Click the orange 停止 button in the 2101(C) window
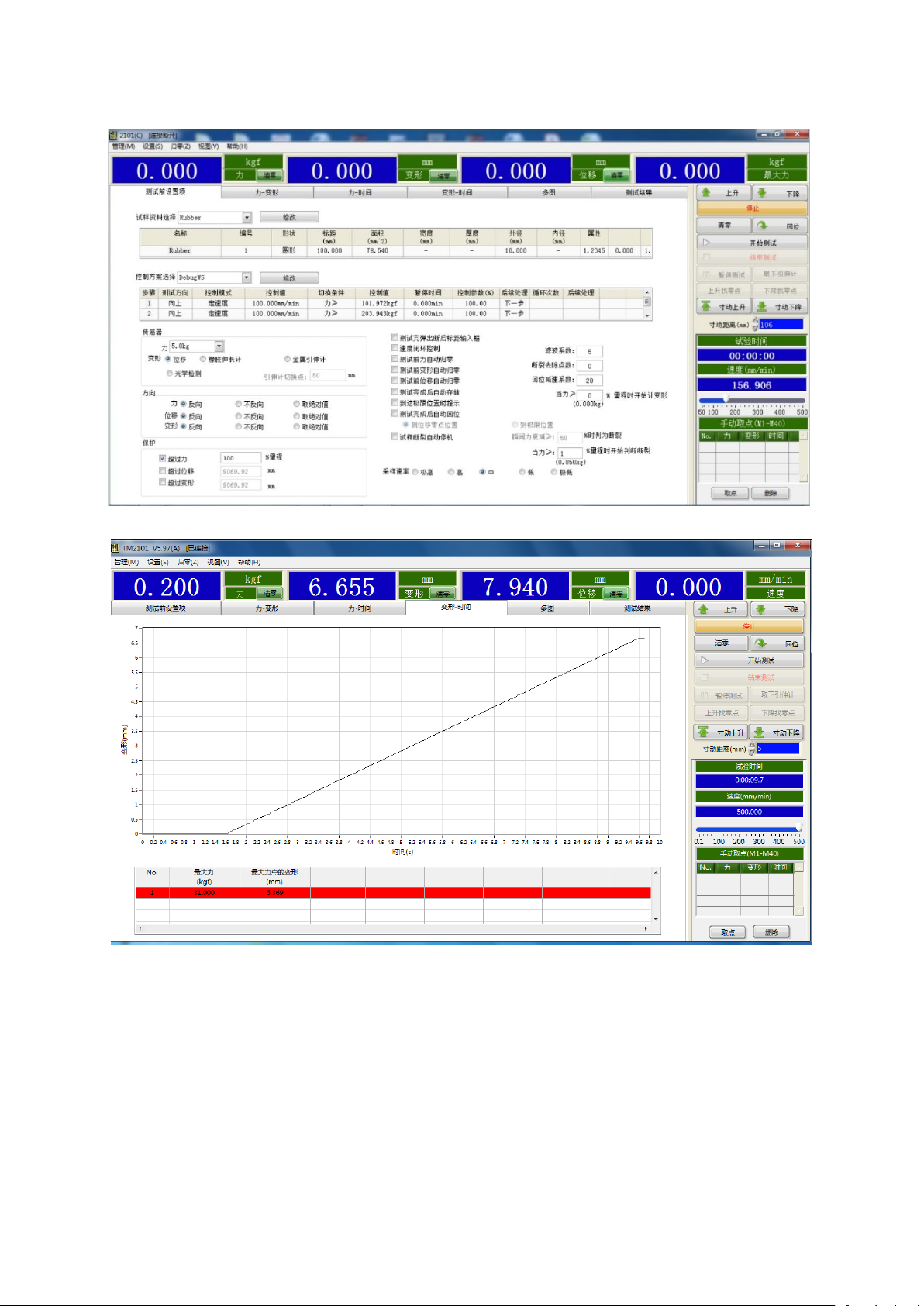 click(752, 208)
